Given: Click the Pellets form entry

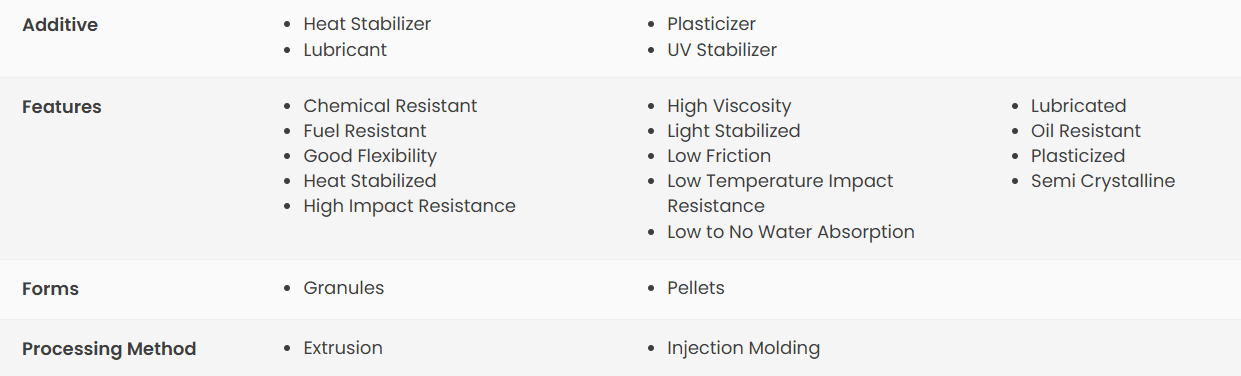Looking at the screenshot, I should coord(696,288).
